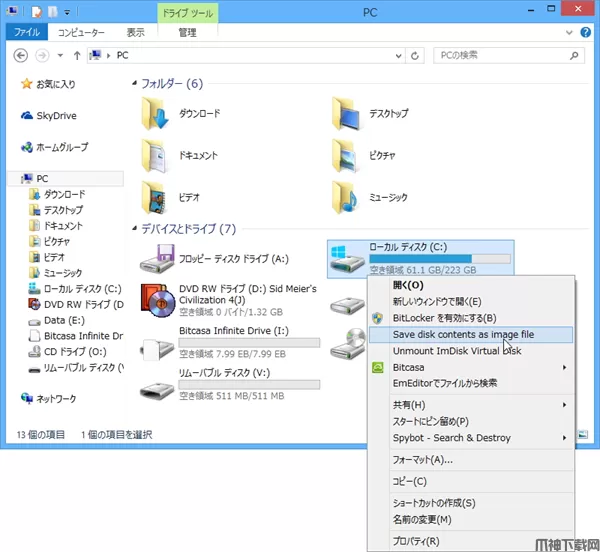Click the Bitcasa green icon in context menu

coord(378,367)
